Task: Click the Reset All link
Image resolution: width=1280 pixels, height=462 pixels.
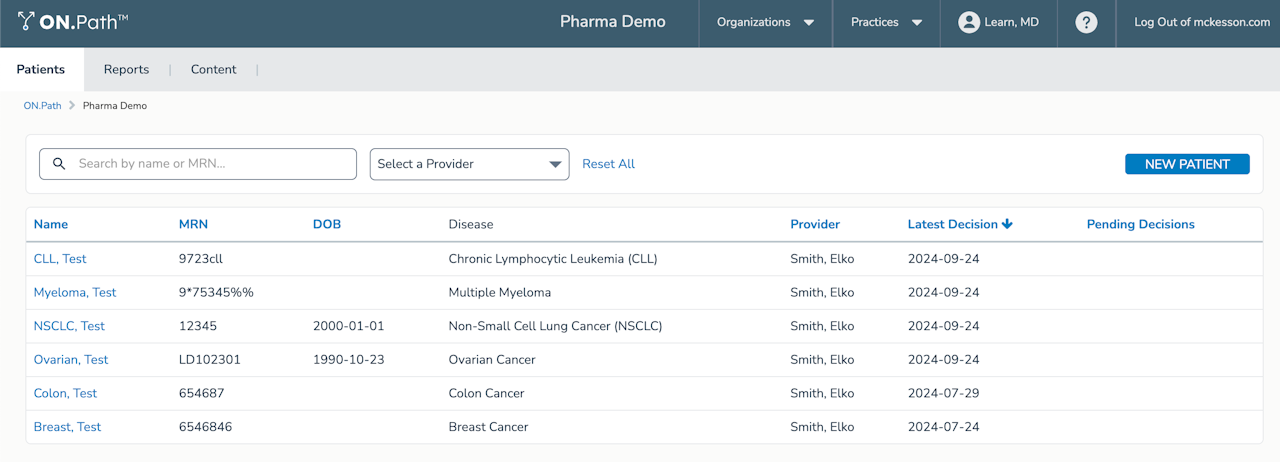Action: [608, 164]
